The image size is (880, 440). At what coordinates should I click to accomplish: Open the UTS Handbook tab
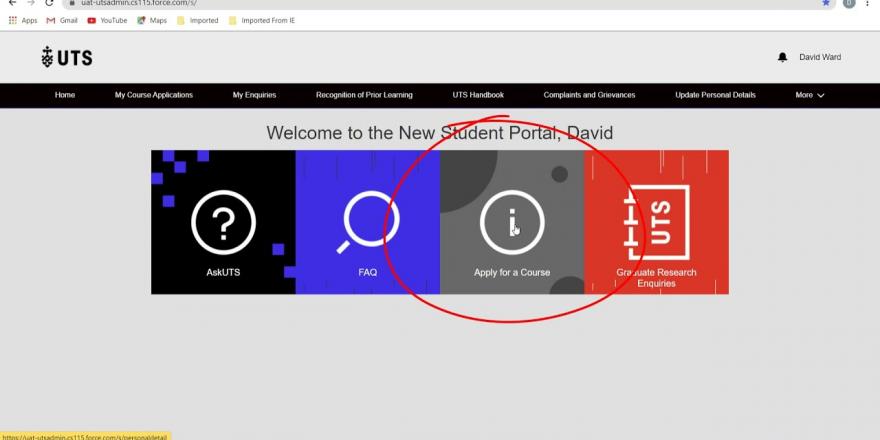[x=478, y=95]
